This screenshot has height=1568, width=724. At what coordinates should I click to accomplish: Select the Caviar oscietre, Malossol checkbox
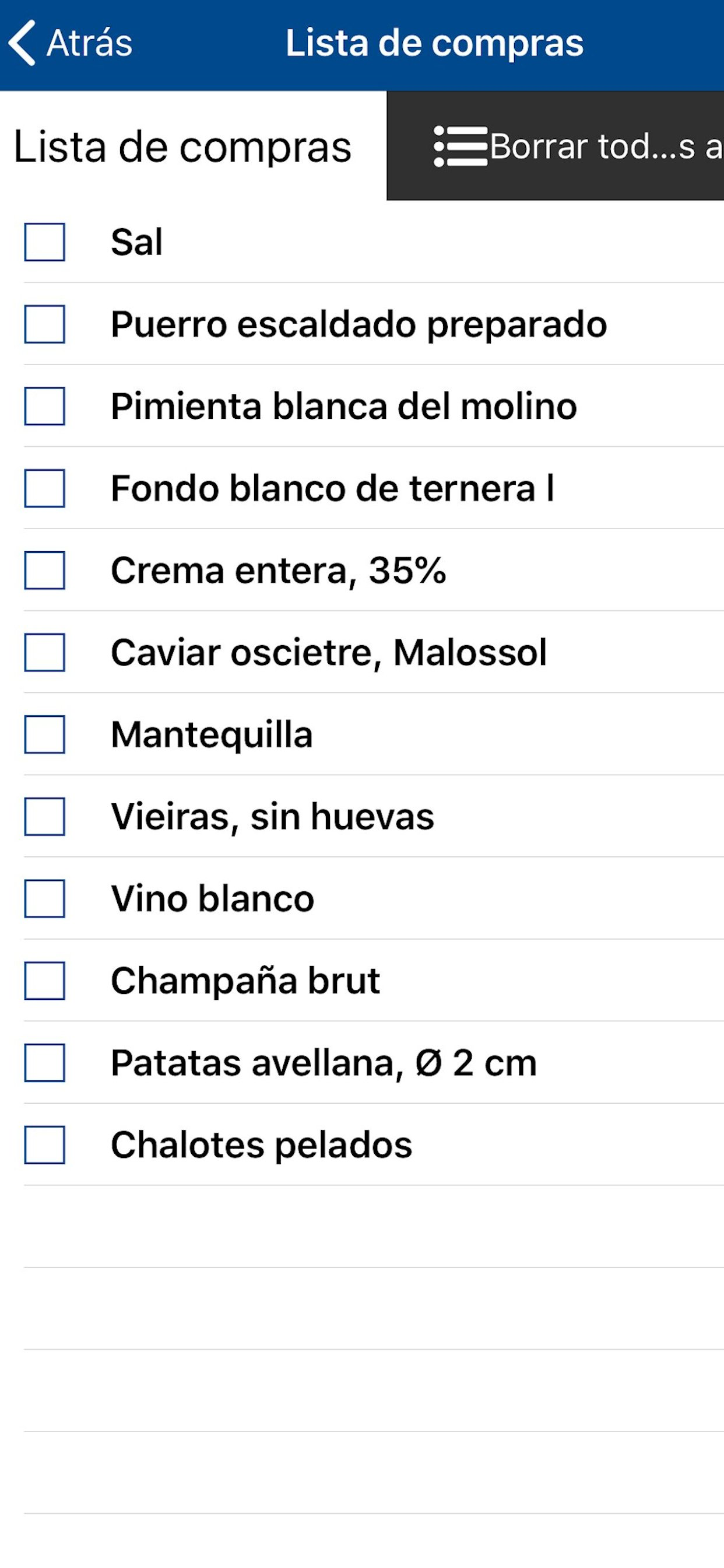[44, 653]
